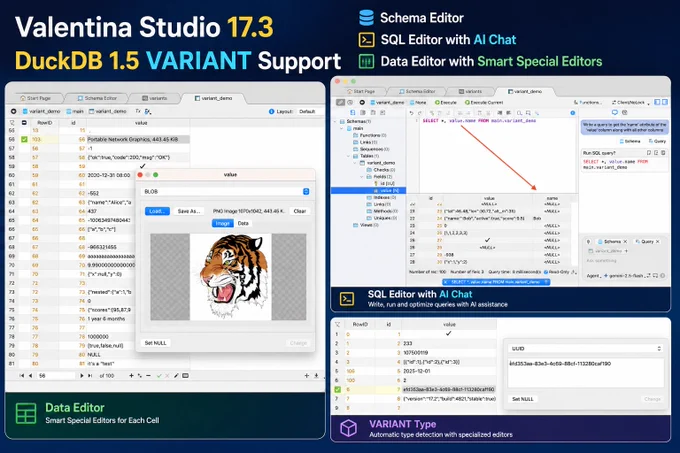Click the delete record minus icon

[x=148, y=376]
